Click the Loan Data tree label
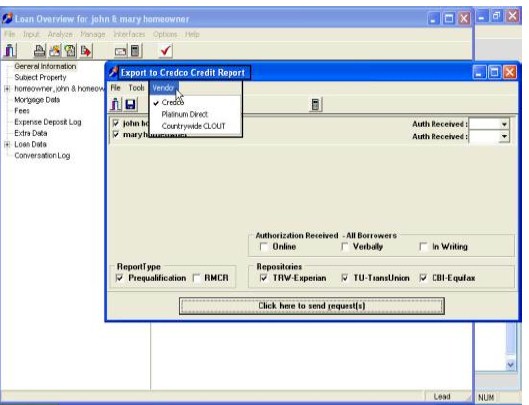This screenshot has height=405, width=529. click(x=30, y=144)
